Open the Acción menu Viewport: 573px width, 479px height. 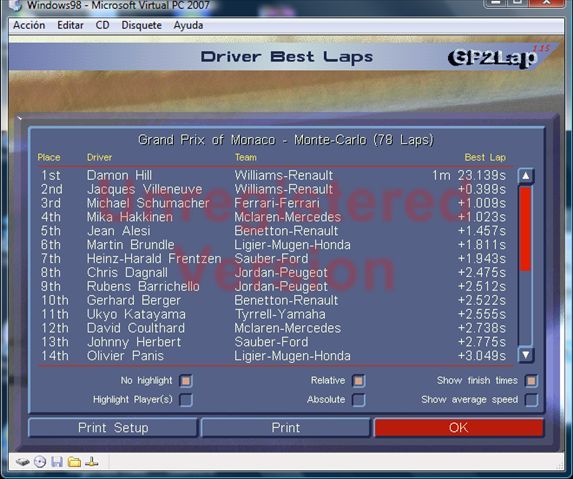point(29,25)
